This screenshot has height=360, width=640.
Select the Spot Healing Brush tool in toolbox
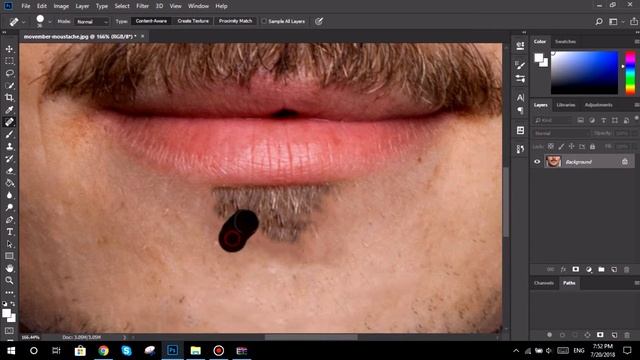click(x=9, y=122)
